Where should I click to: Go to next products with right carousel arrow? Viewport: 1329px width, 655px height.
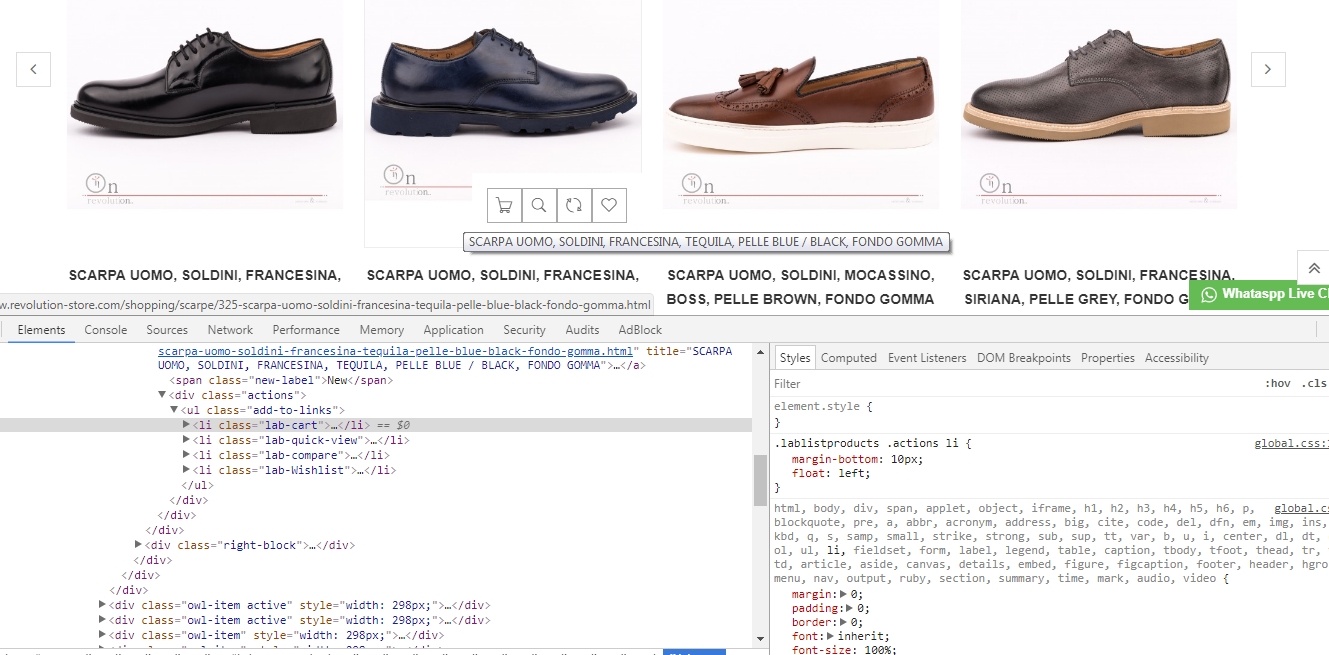pos(1268,69)
